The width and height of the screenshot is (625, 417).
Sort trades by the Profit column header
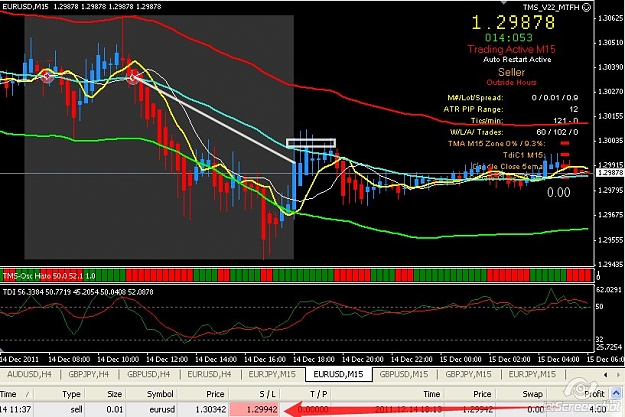click(594, 394)
